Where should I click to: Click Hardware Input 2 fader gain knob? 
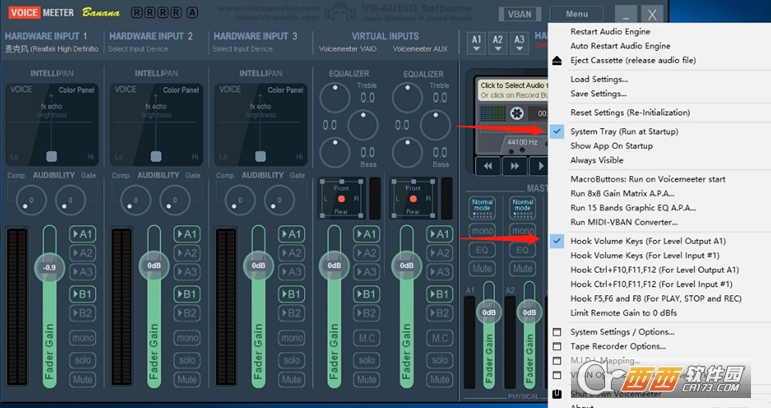coord(154,265)
